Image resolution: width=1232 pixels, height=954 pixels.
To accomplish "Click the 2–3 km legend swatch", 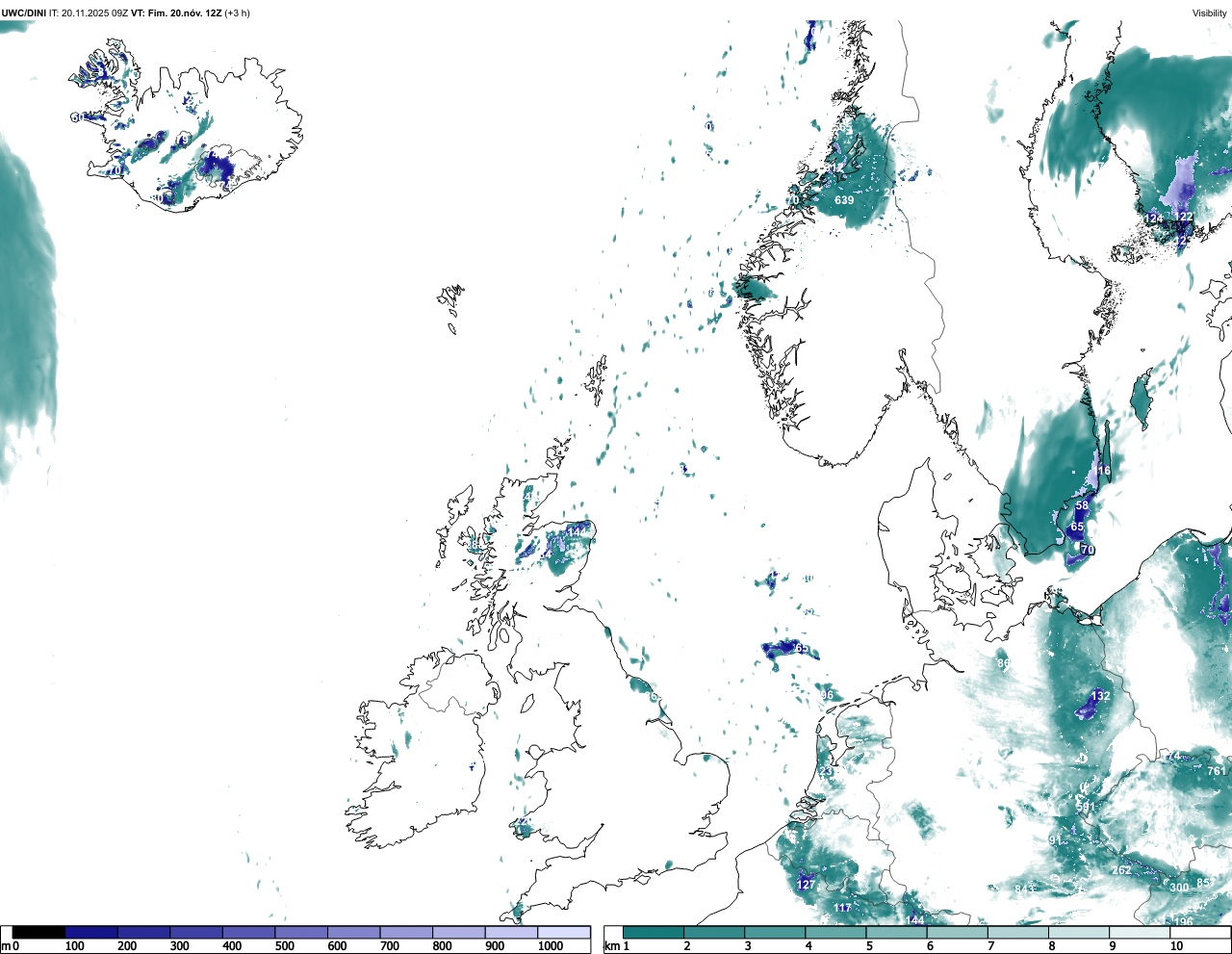I will point(714,932).
